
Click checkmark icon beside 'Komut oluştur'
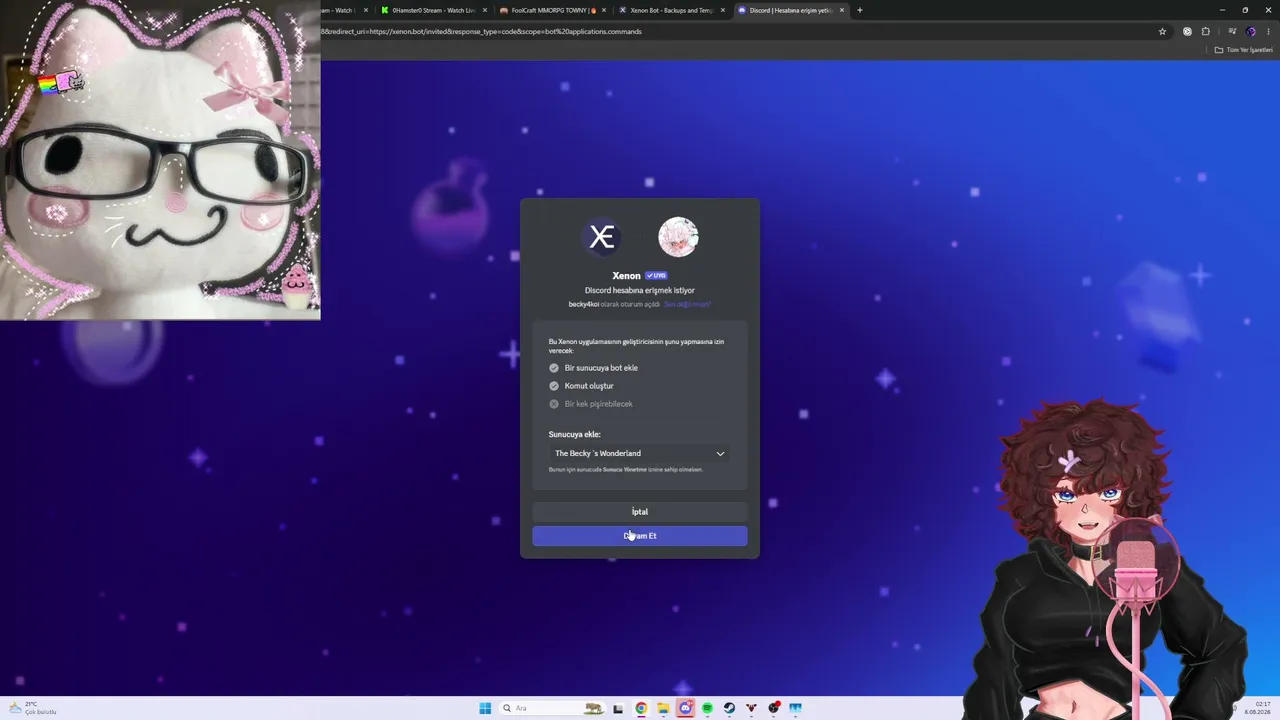coord(554,386)
